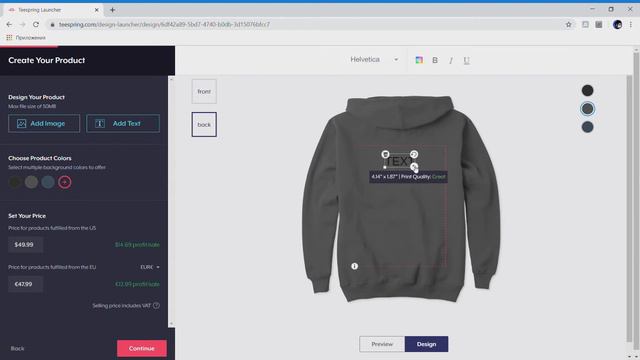The height and width of the screenshot is (360, 640).
Task: Reload the current browser page
Action: 36,24
